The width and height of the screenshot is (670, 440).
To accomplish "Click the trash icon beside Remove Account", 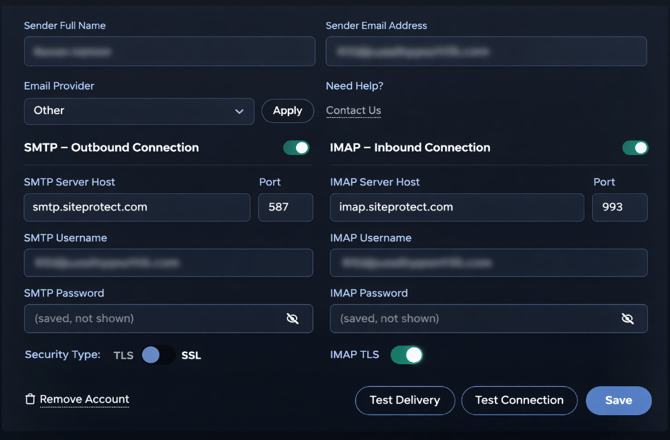I will pyautogui.click(x=30, y=399).
